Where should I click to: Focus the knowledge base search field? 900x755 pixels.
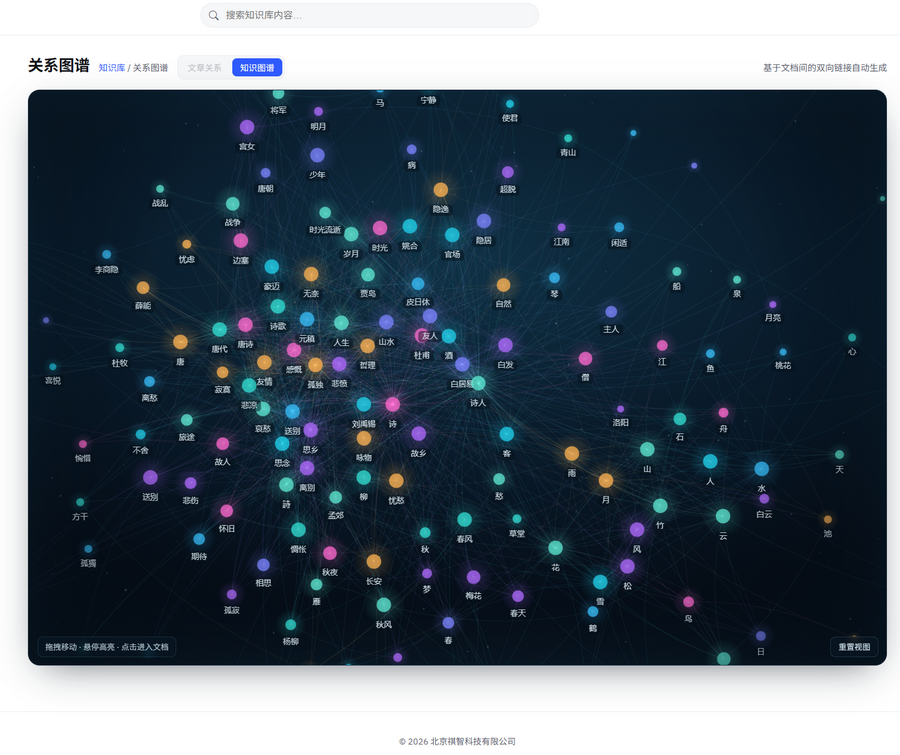coord(369,16)
